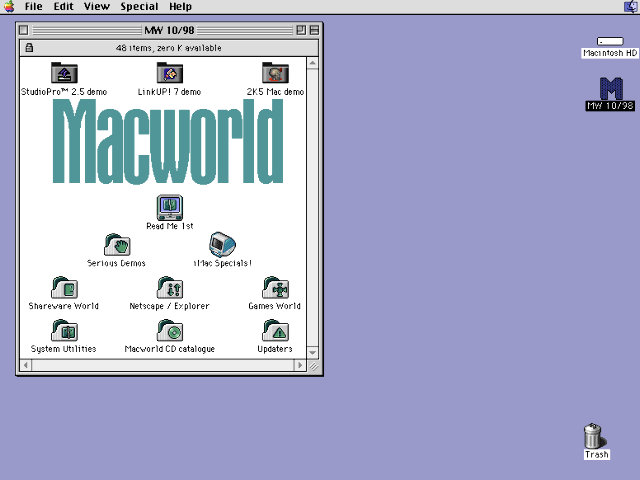Click the vertical scrollbar down arrow
This screenshot has width=640, height=480.
coord(313,353)
